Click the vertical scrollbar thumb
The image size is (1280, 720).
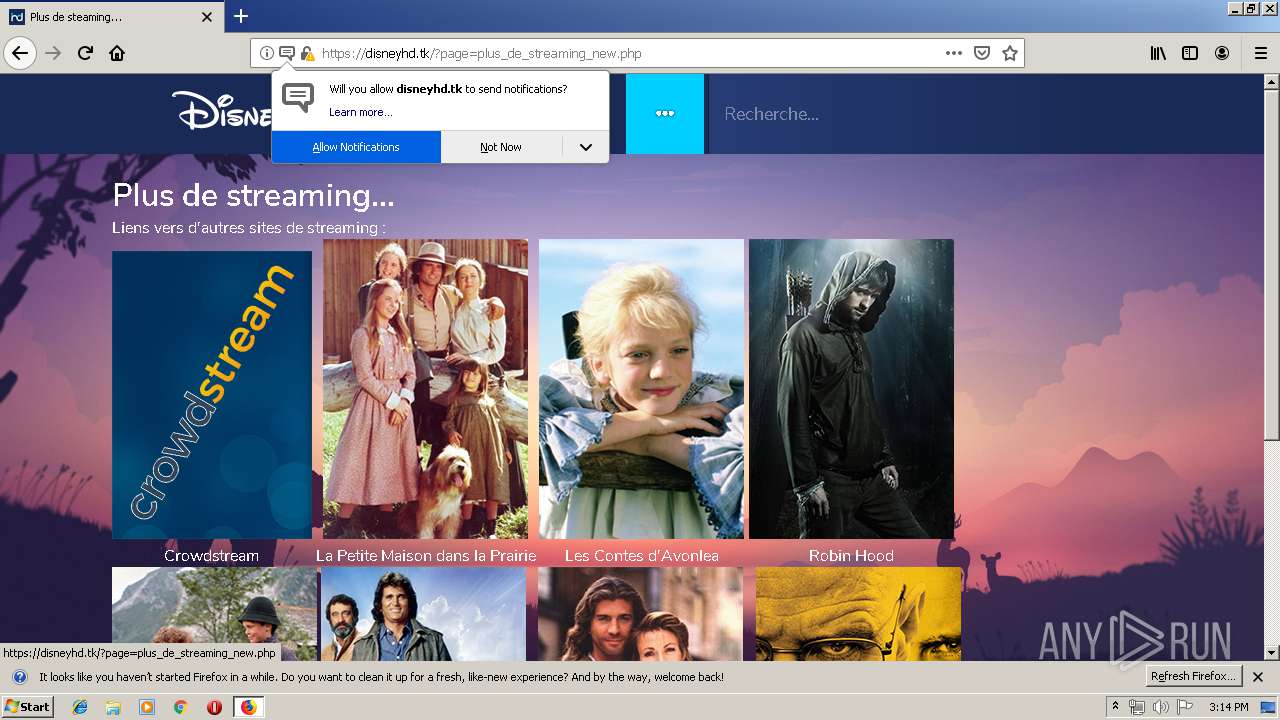point(1272,265)
